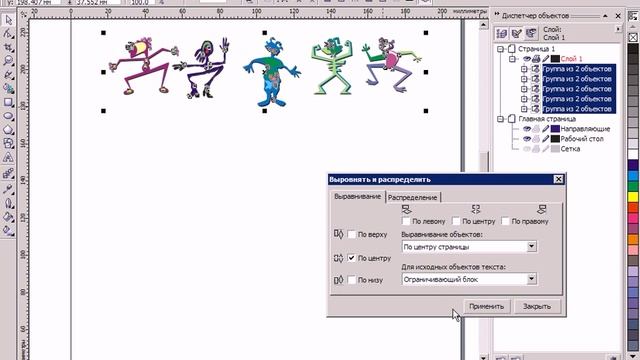Select the Направляющие layer name
The image size is (640, 360).
coord(585,129)
